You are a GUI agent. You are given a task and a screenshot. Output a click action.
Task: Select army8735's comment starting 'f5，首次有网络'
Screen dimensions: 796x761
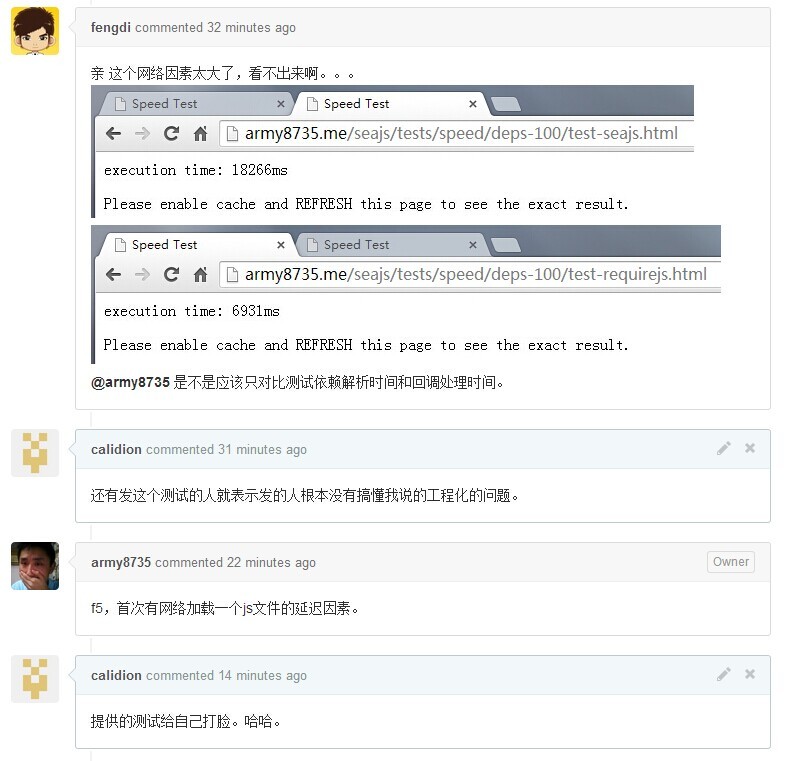point(225,608)
